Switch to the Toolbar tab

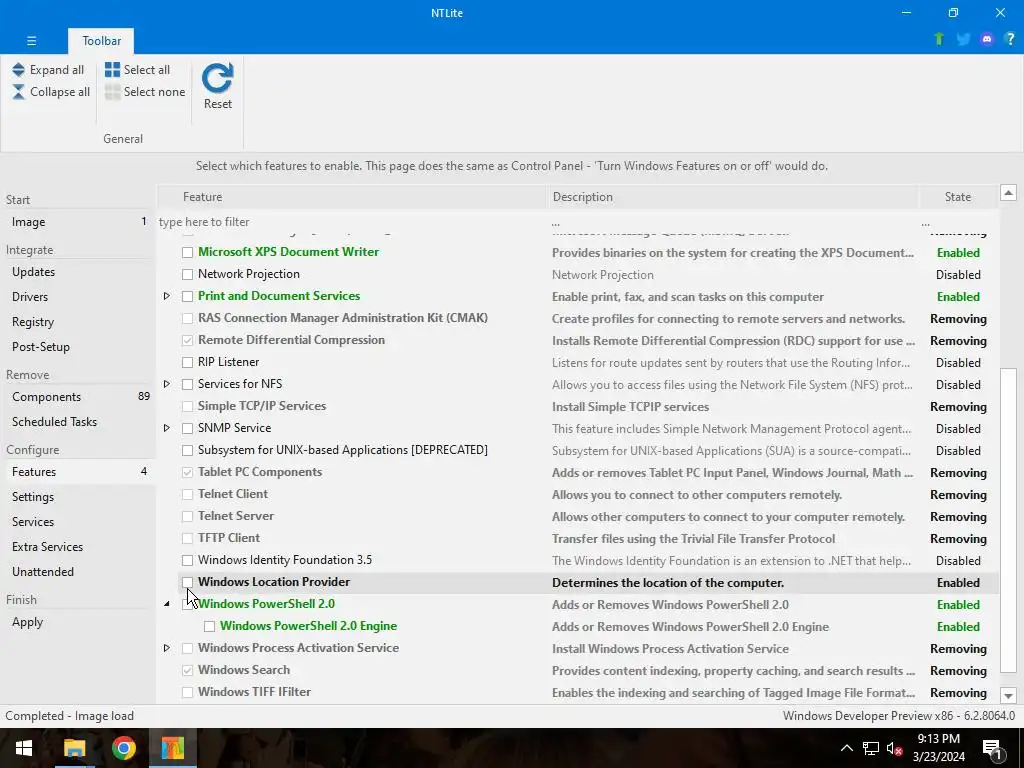(x=101, y=40)
